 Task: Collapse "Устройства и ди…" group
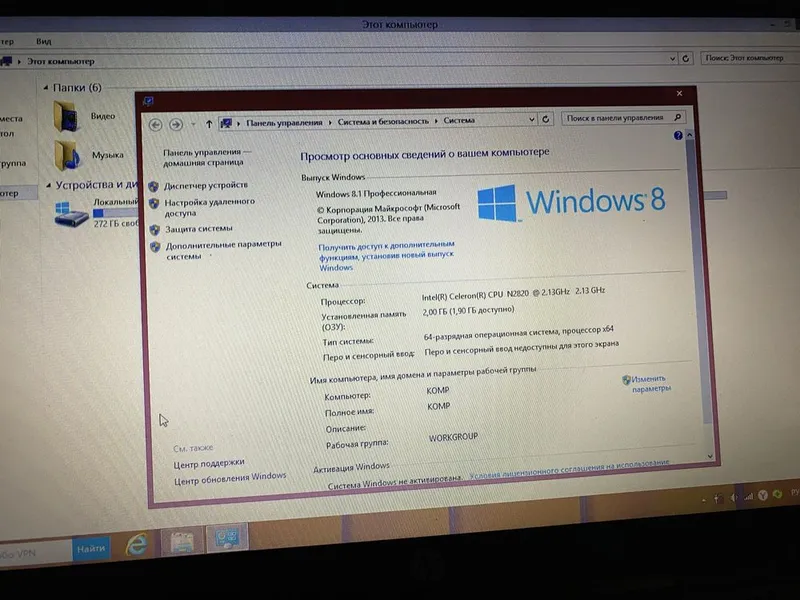(48, 185)
